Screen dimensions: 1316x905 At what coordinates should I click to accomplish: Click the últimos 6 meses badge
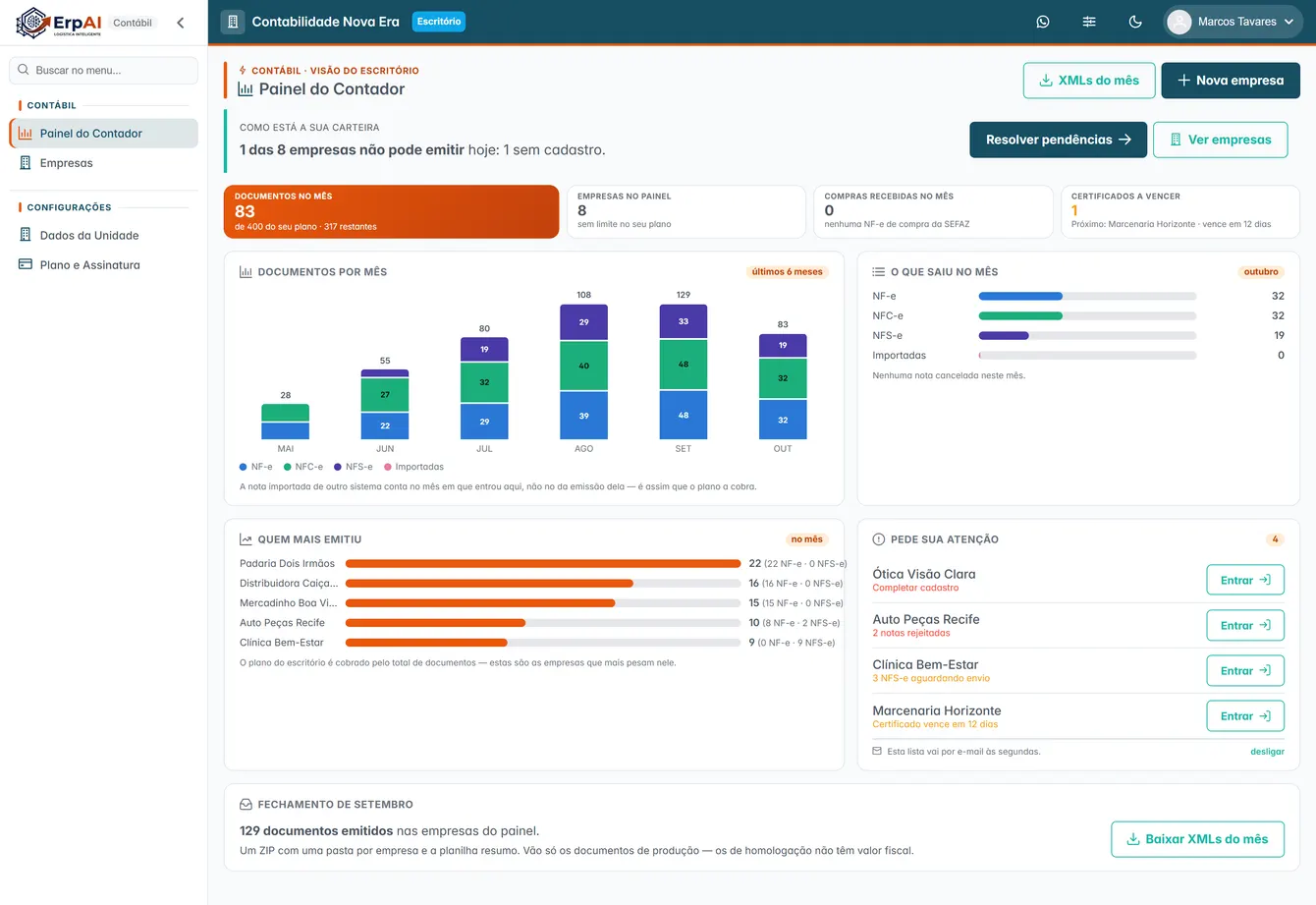tap(788, 272)
